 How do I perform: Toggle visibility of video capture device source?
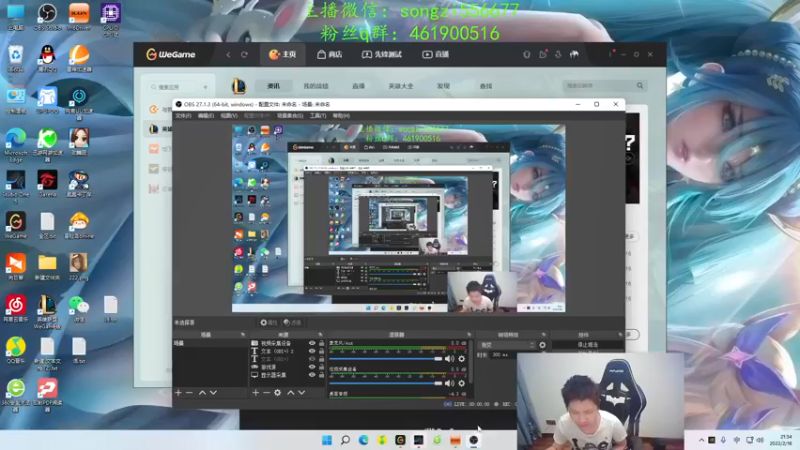coord(312,343)
